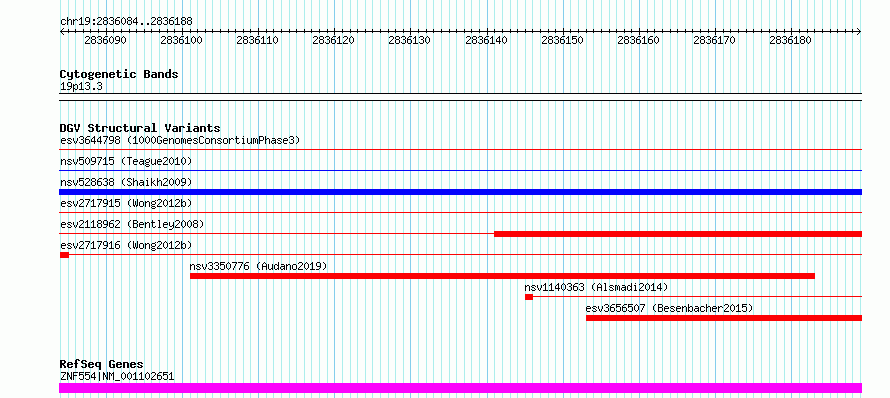Click the magenta ZNF554 gene bar
This screenshot has width=890, height=398.
click(x=460, y=388)
